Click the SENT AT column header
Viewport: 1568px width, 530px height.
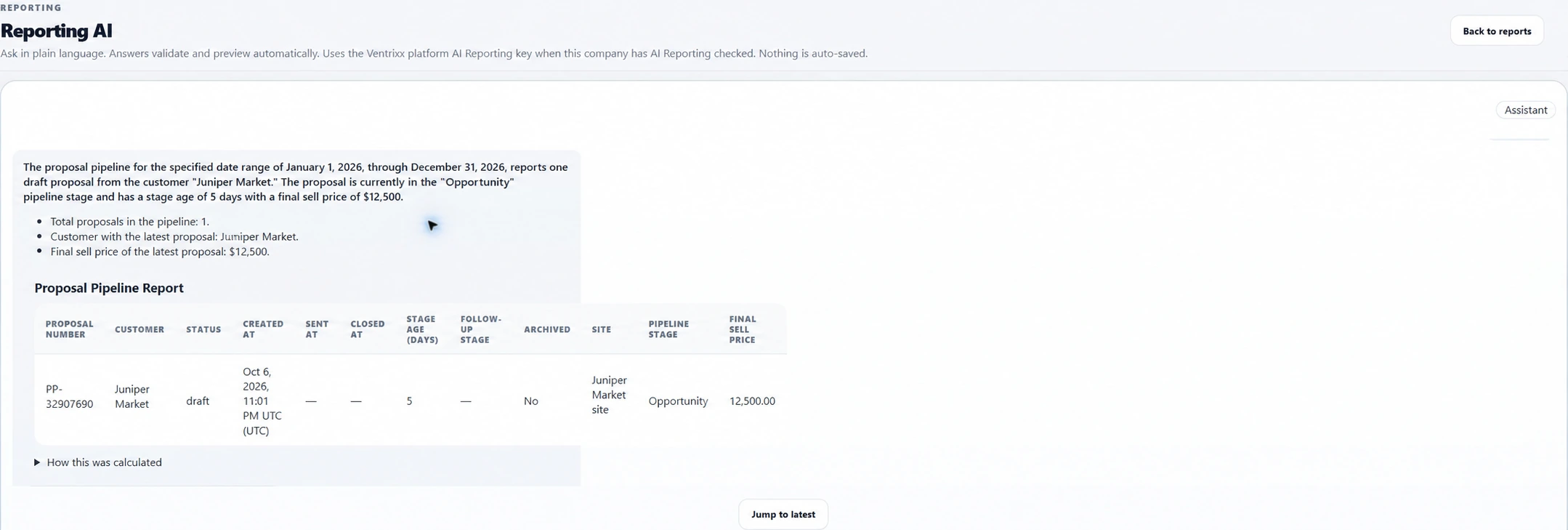(317, 329)
